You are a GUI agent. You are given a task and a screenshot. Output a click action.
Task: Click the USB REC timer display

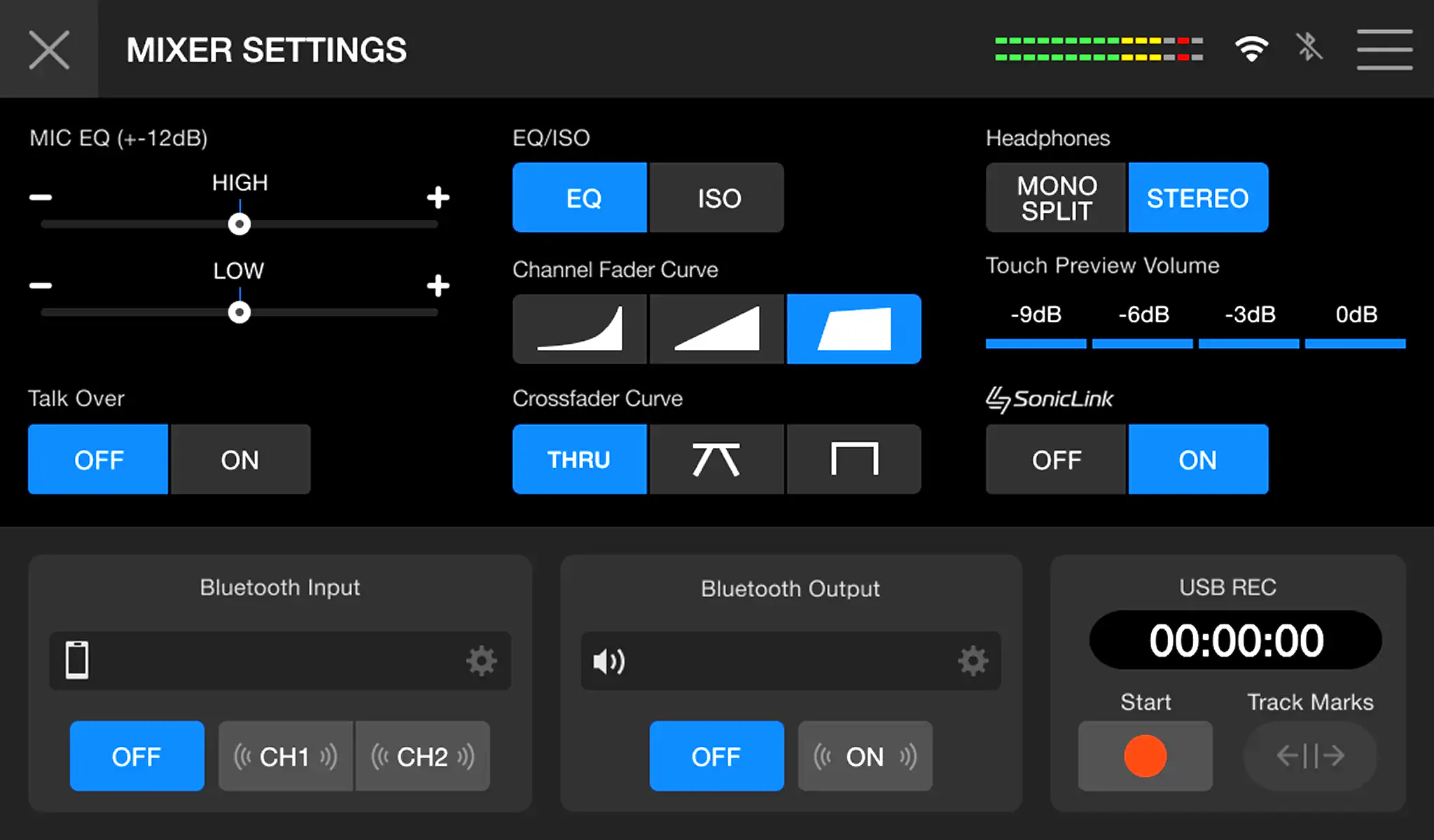1236,640
